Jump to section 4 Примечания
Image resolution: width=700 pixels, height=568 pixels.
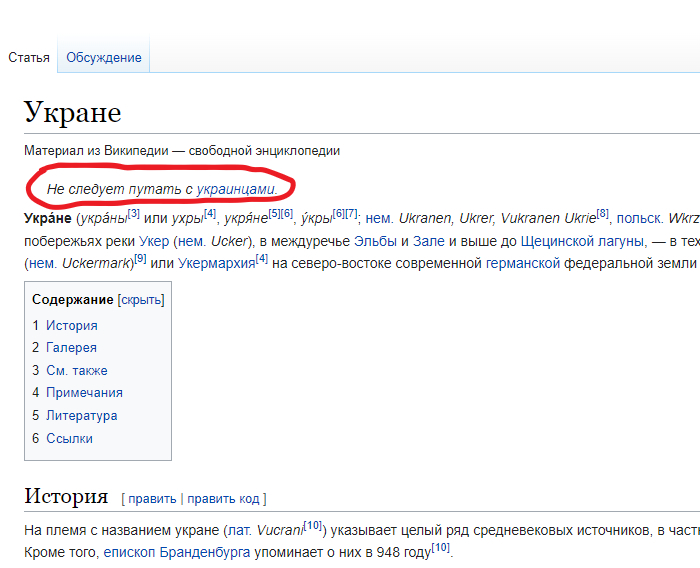[84, 393]
